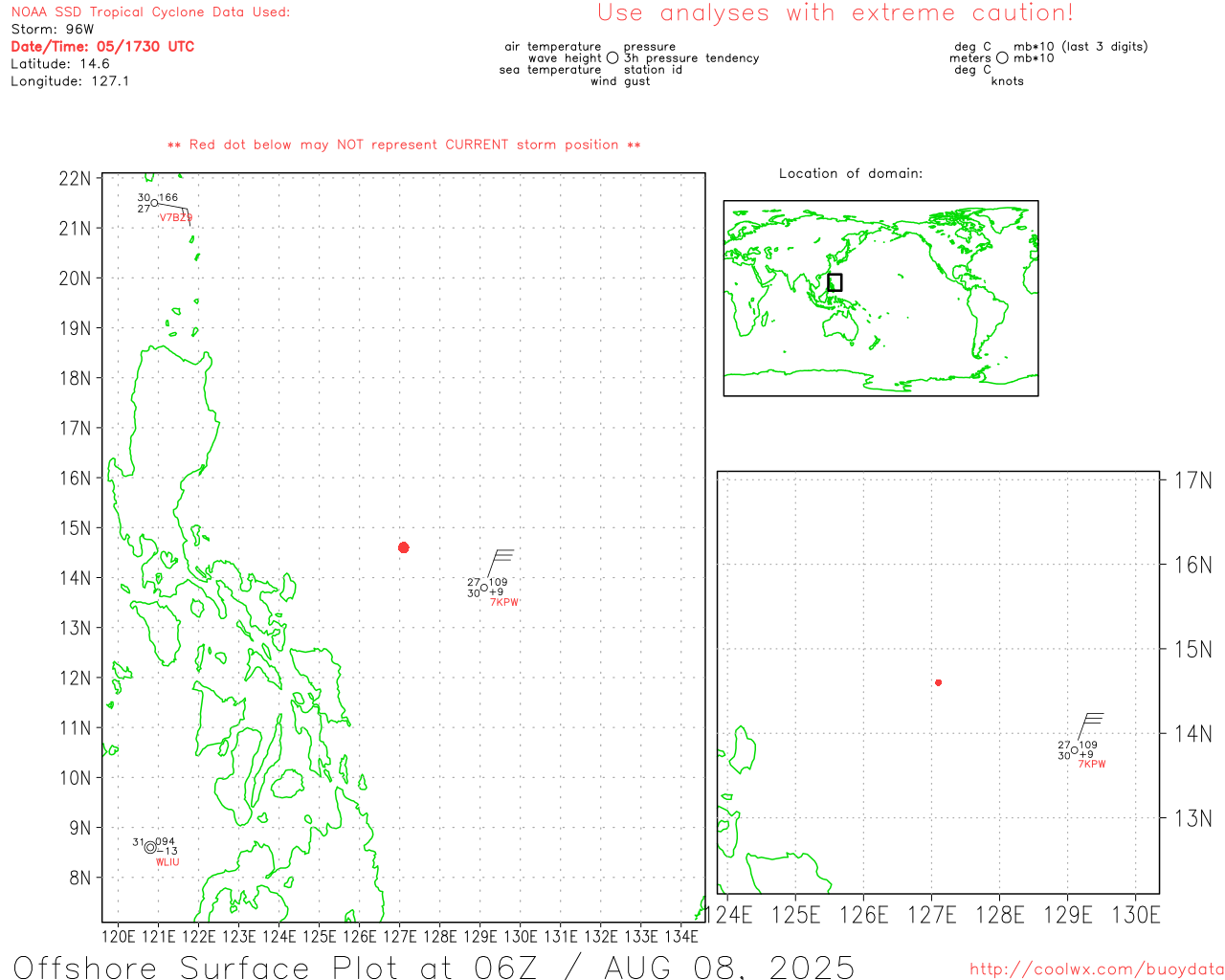
Task: Click red dot disclaimer text above main map
Action: coord(404,145)
